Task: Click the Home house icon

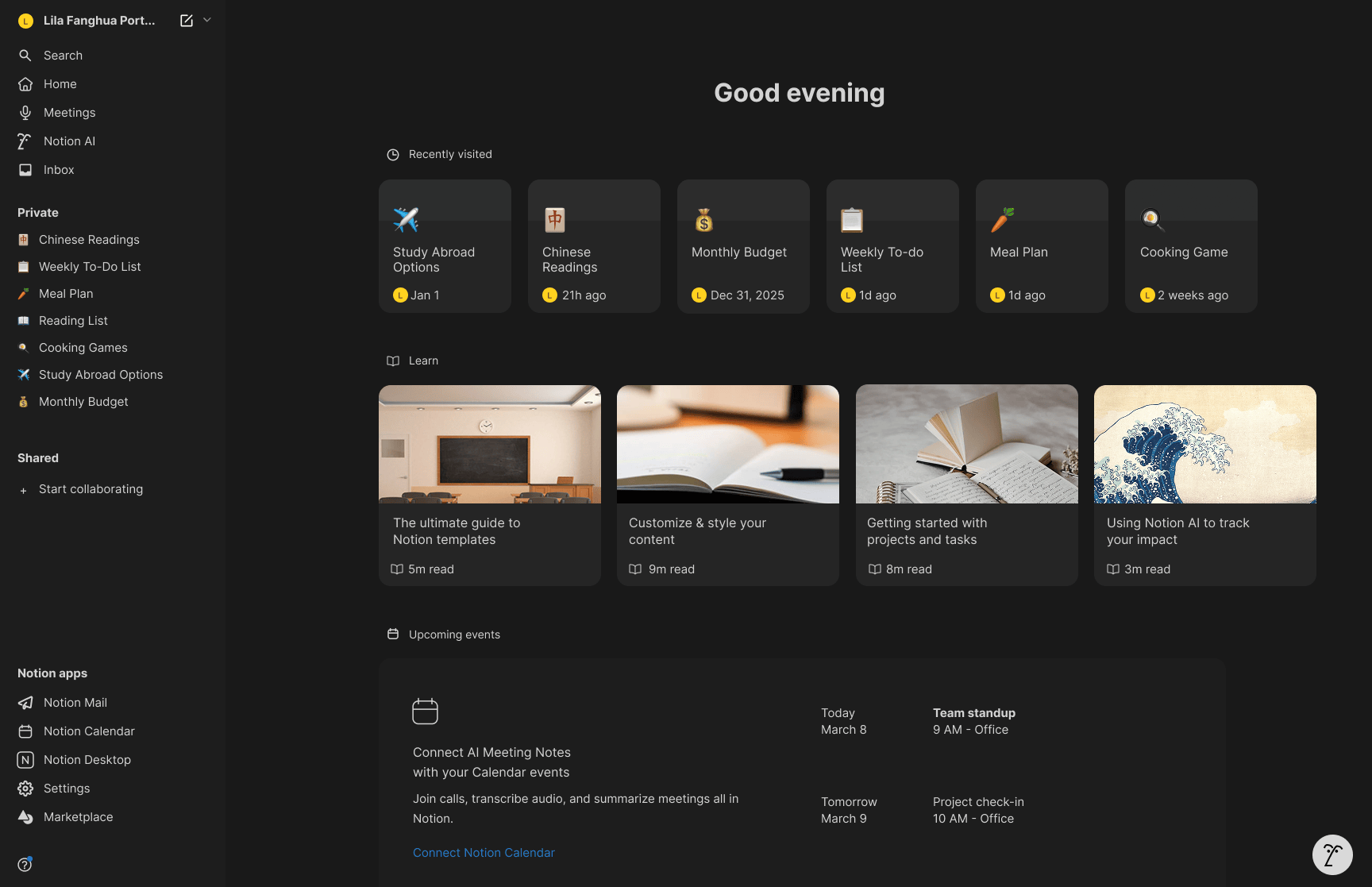Action: coord(25,84)
